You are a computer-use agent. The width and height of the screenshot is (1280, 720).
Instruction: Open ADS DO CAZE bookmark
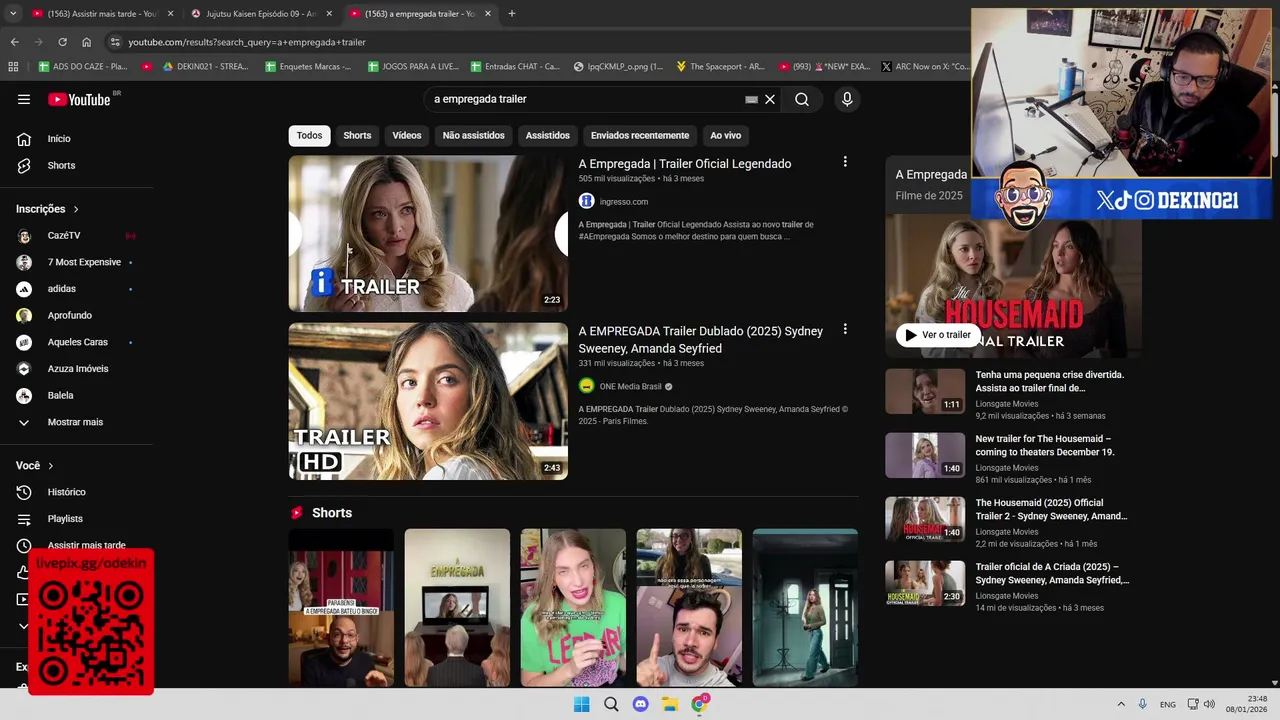83,66
